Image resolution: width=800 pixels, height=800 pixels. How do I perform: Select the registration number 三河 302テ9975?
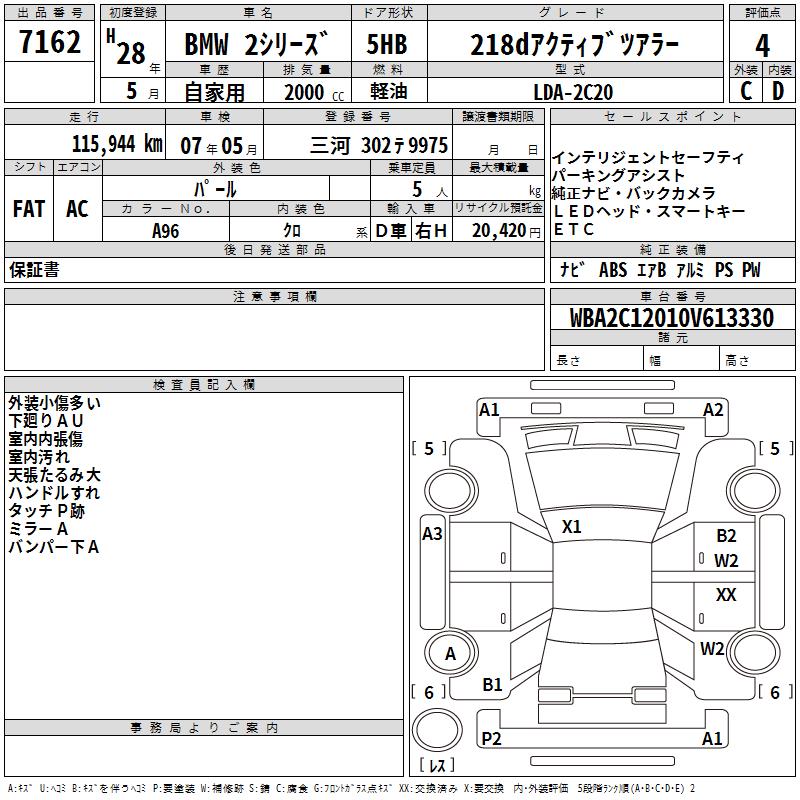pyautogui.click(x=379, y=145)
